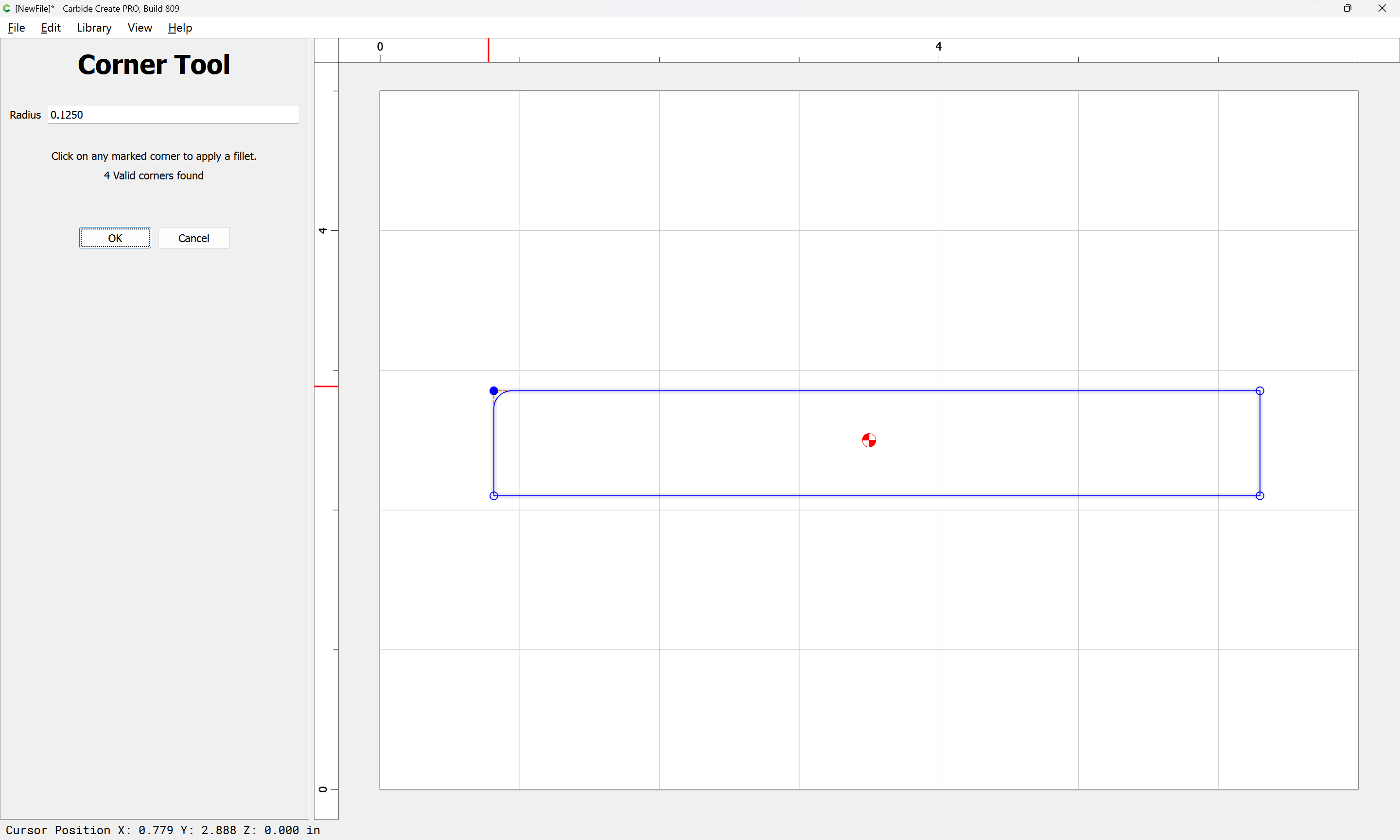Click the red cursor marker on vertical ruler
Image resolution: width=1400 pixels, height=840 pixels.
[326, 386]
